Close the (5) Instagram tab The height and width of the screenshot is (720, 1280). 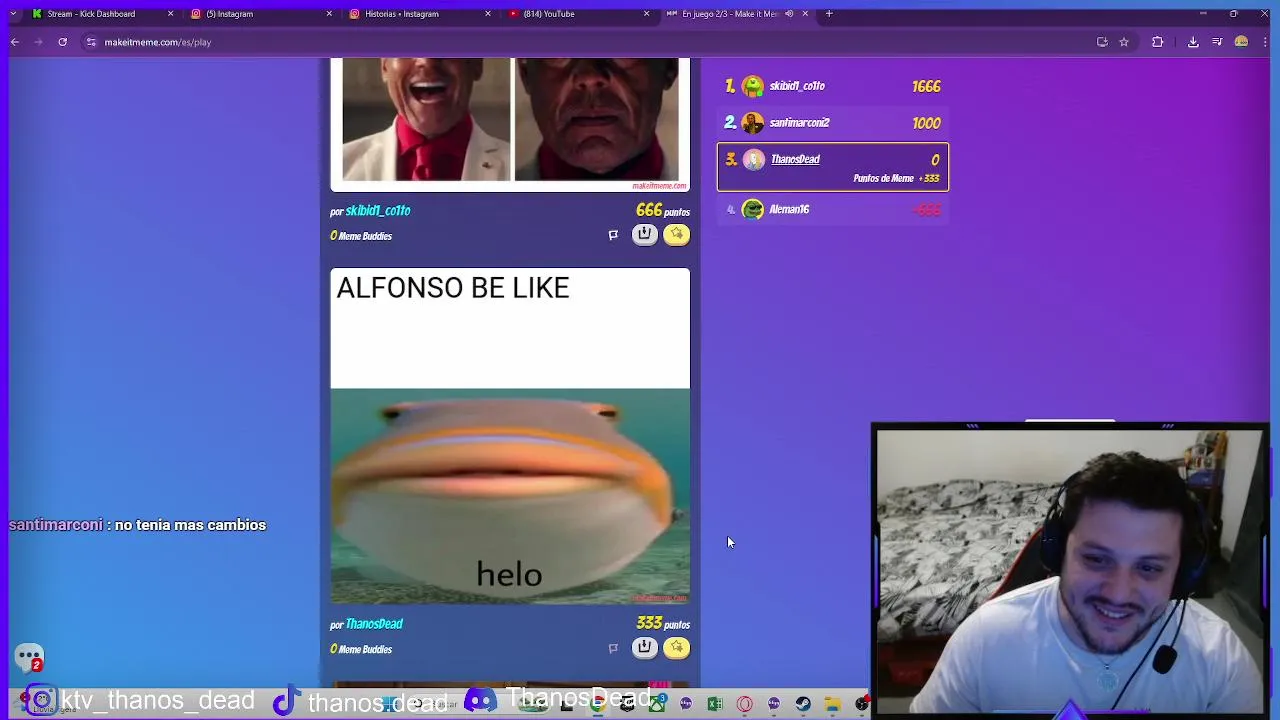pyautogui.click(x=329, y=14)
